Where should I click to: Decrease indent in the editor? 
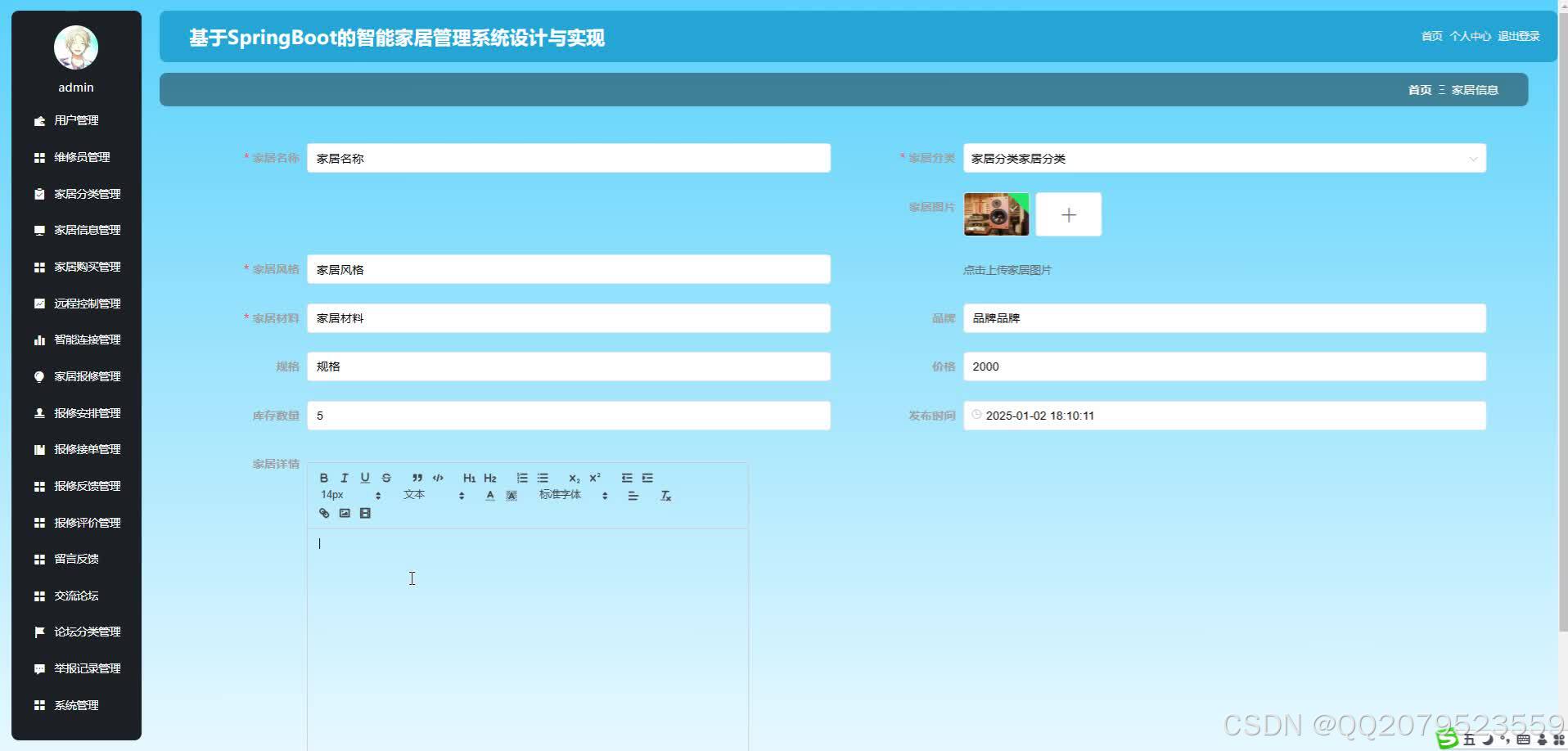(x=627, y=478)
